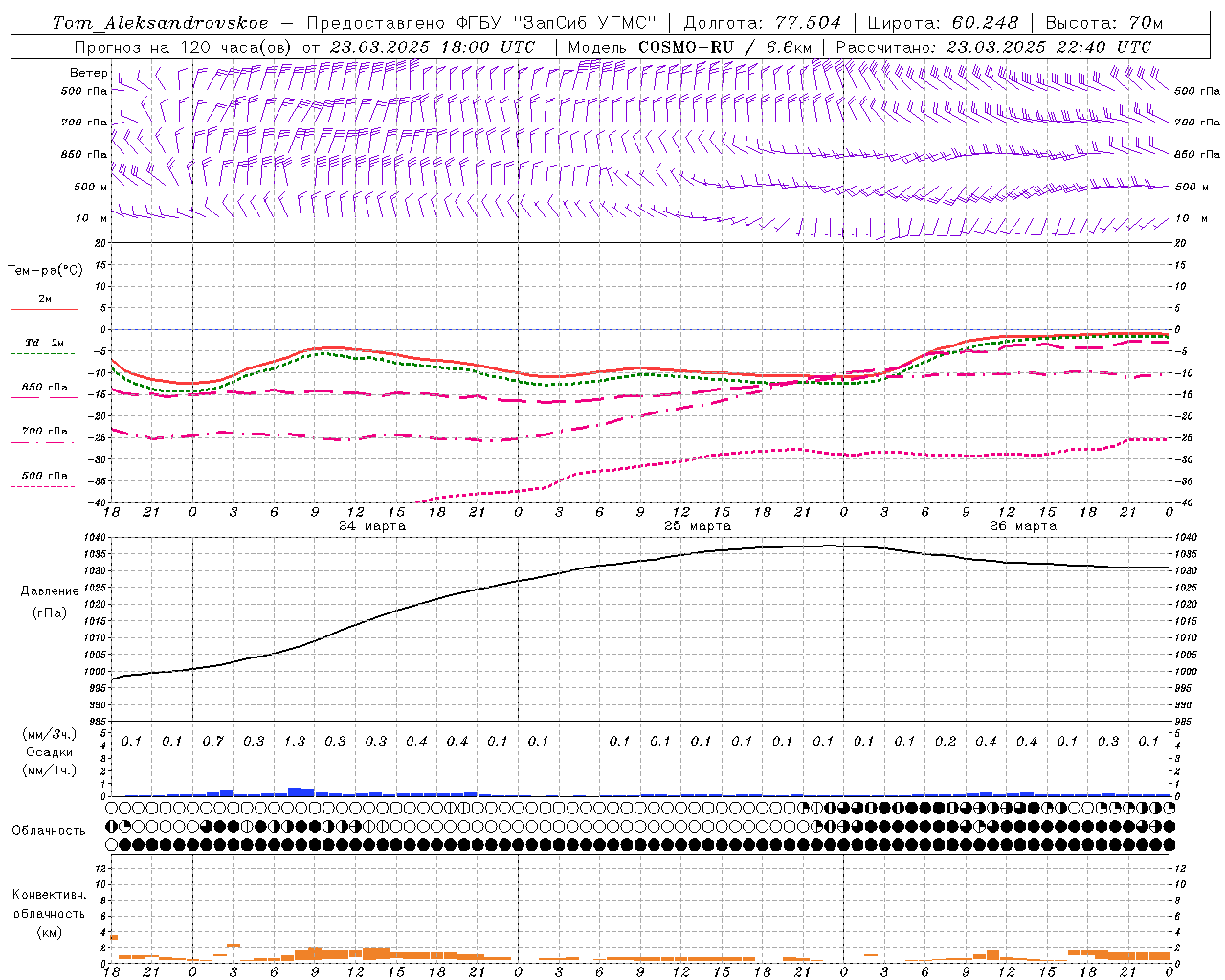
Task: Click the 700 гПа temperature legend line sample
Action: coord(44,441)
